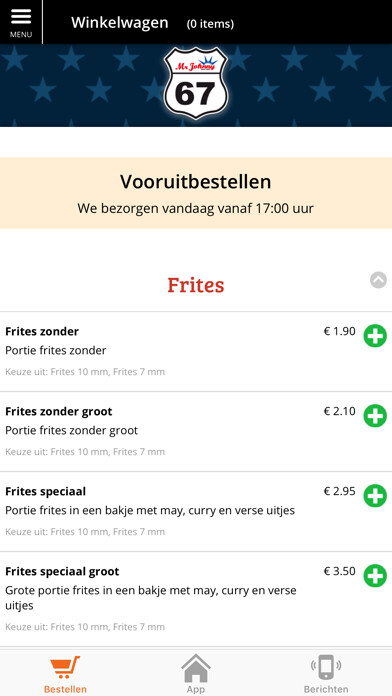
Task: Tap Keuze uit options under Frites zonder
Action: 85,372
